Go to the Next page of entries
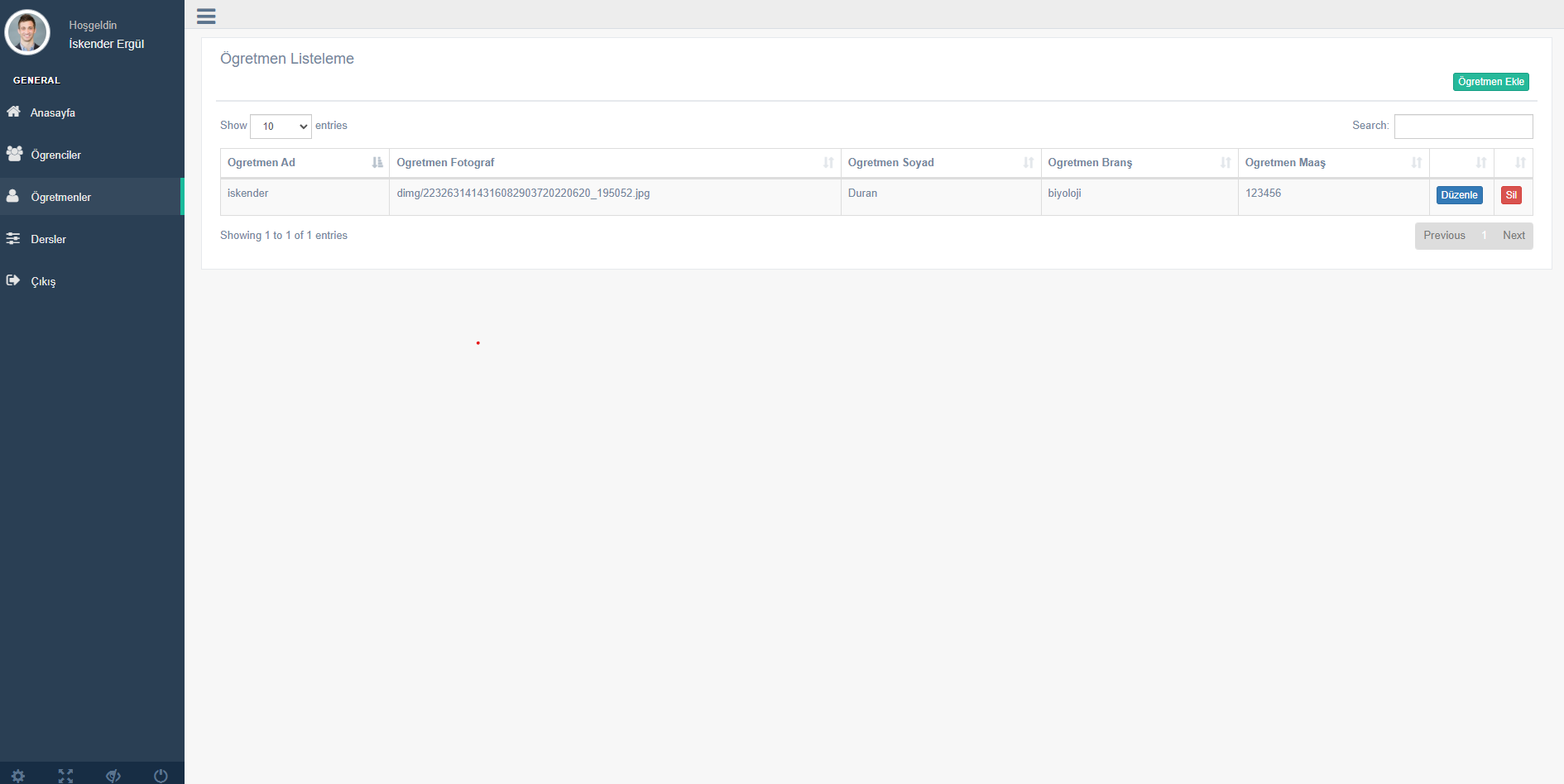Viewport: 1564px width, 784px height. pos(1514,235)
